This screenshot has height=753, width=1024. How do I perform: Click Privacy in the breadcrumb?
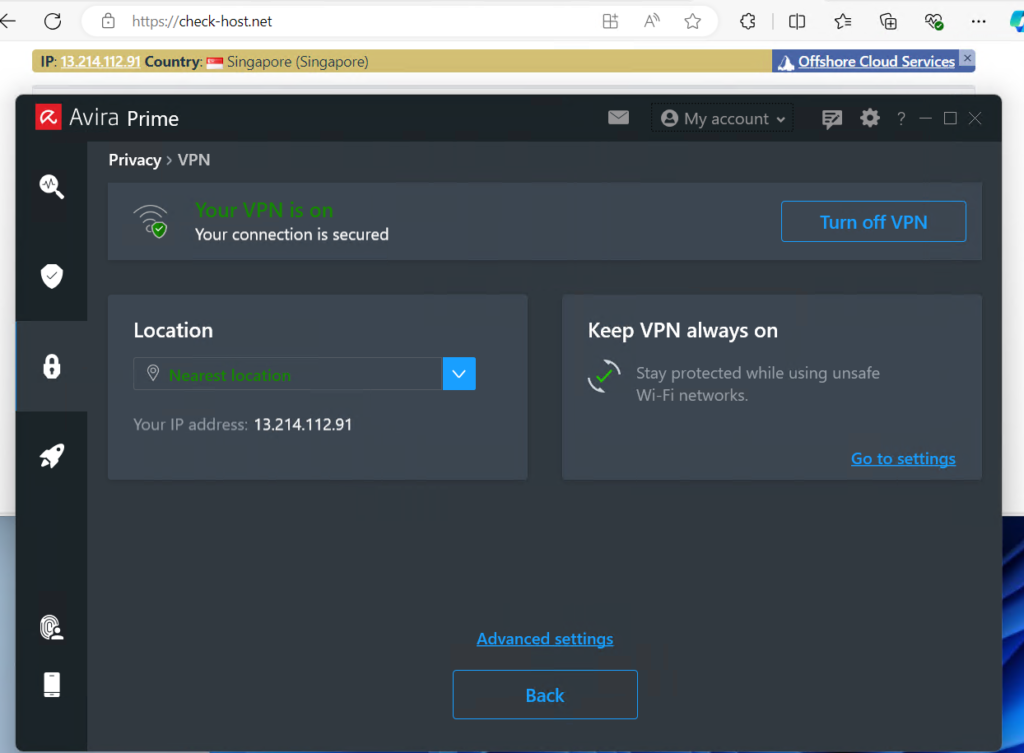pos(135,160)
